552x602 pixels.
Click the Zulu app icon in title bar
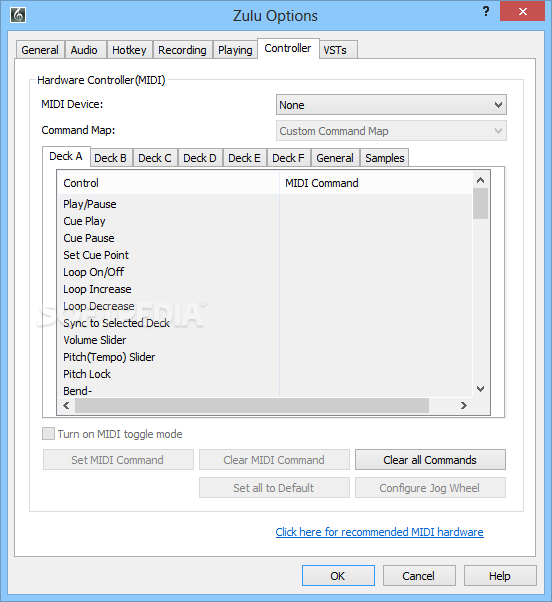click(x=18, y=15)
